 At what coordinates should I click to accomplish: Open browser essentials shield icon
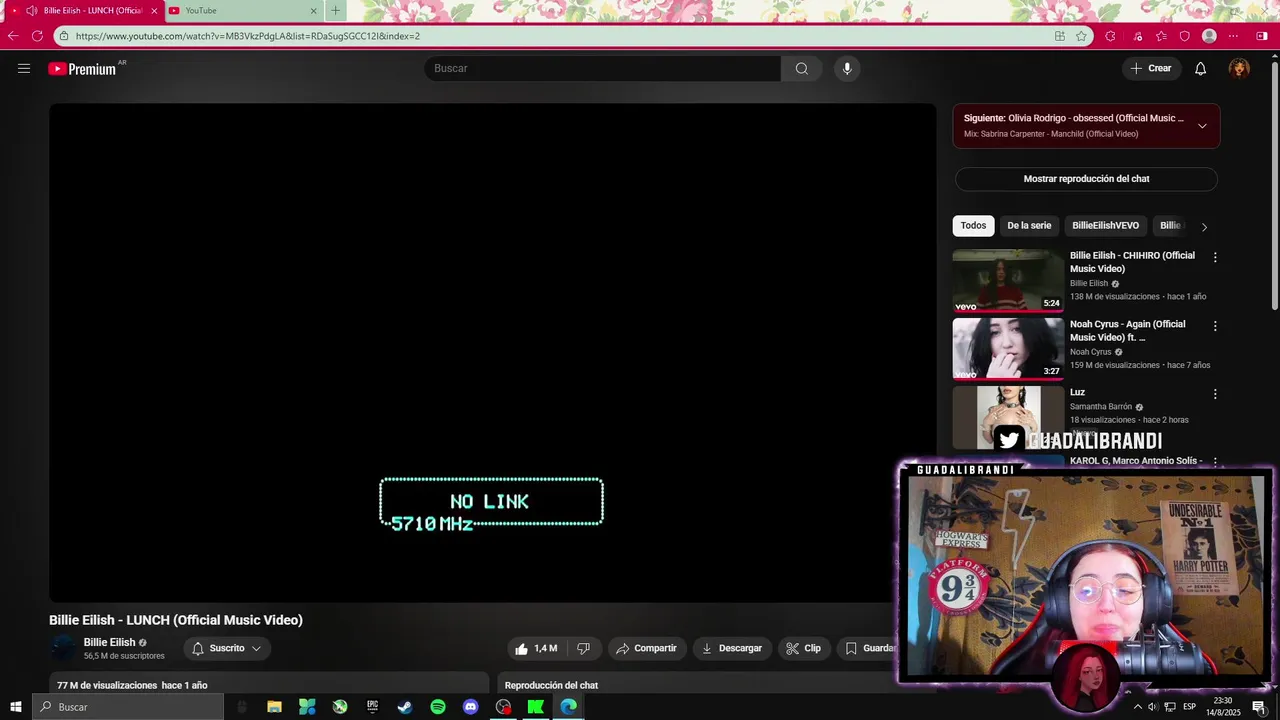1185,36
